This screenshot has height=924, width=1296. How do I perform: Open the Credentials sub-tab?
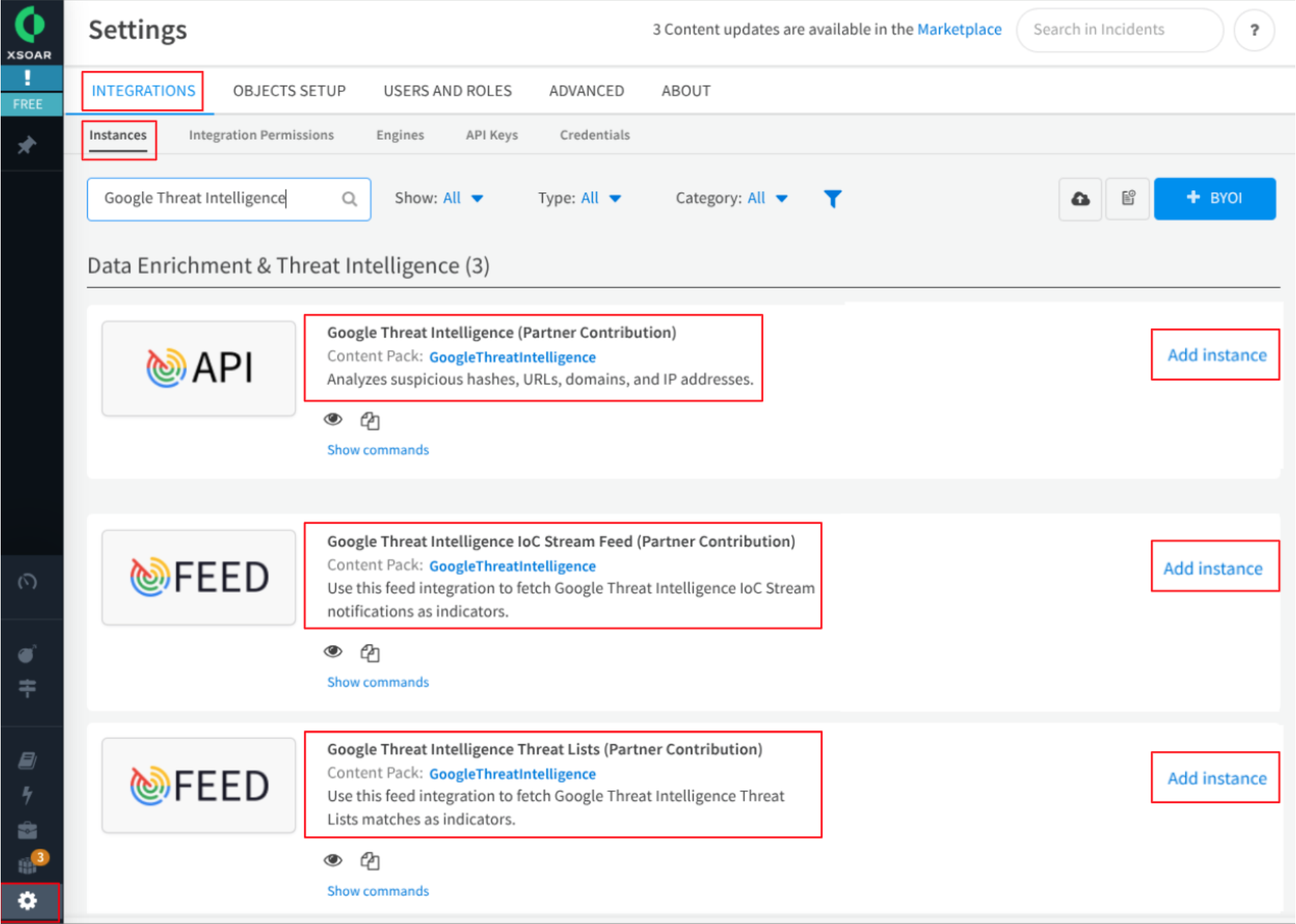click(x=595, y=135)
